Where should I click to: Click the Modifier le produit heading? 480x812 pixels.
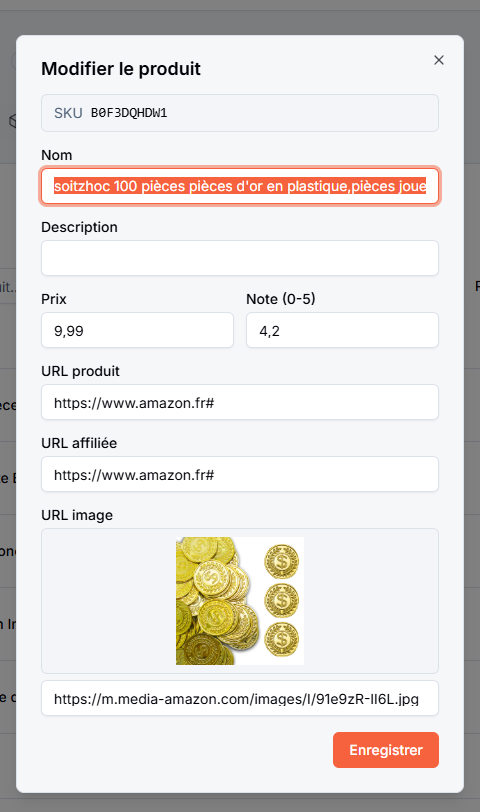click(121, 69)
